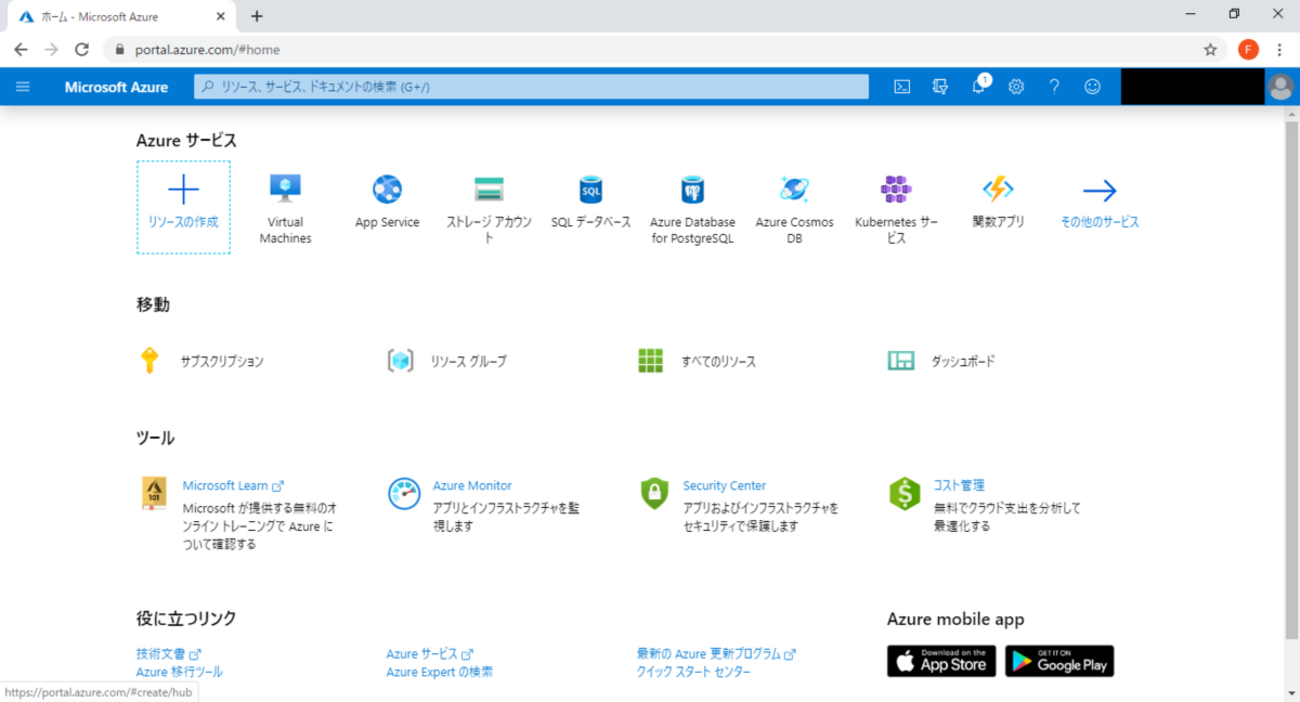The height and width of the screenshot is (702, 1300).
Task: Switch to the ホーム - Microsoft Azure tab
Action: [x=110, y=17]
